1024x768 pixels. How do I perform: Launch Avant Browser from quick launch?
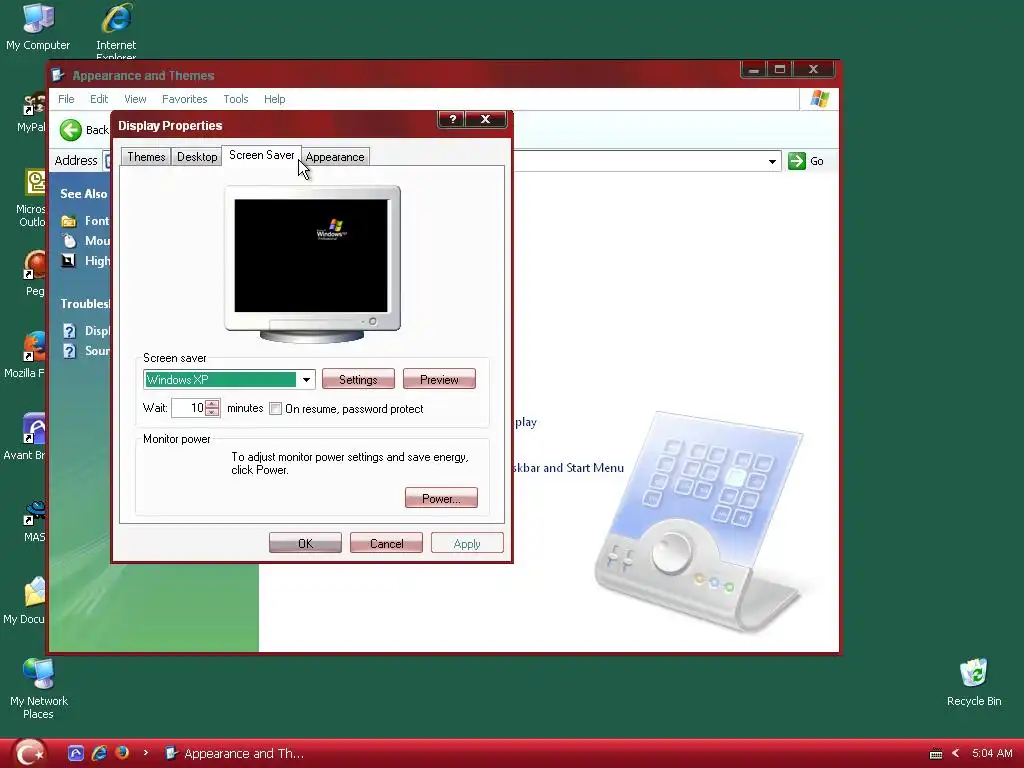click(x=76, y=753)
